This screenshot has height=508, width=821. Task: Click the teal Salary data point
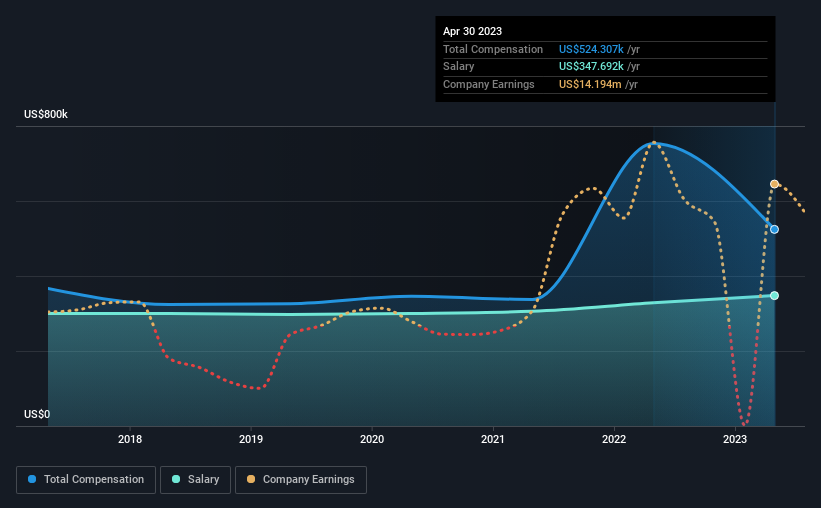(x=774, y=296)
